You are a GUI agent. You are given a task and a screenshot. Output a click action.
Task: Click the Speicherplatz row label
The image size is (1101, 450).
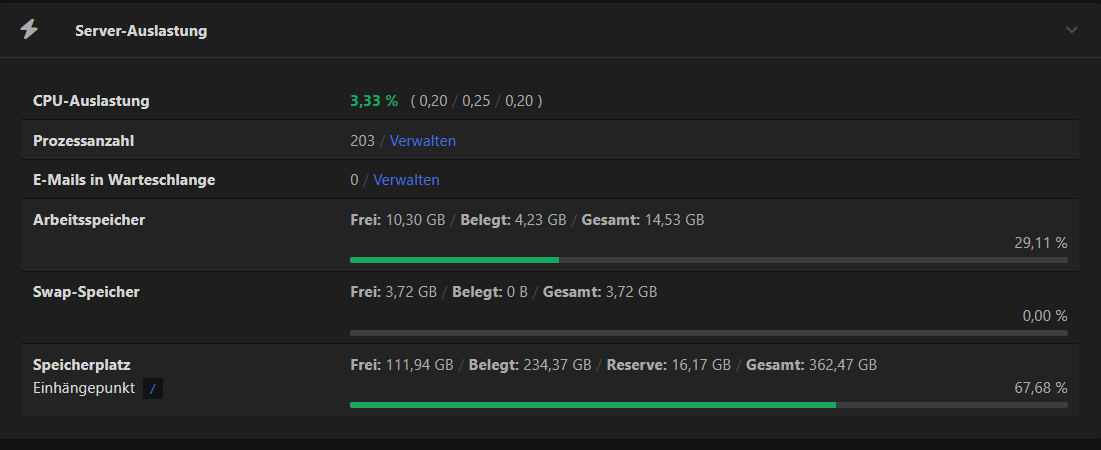(82, 365)
